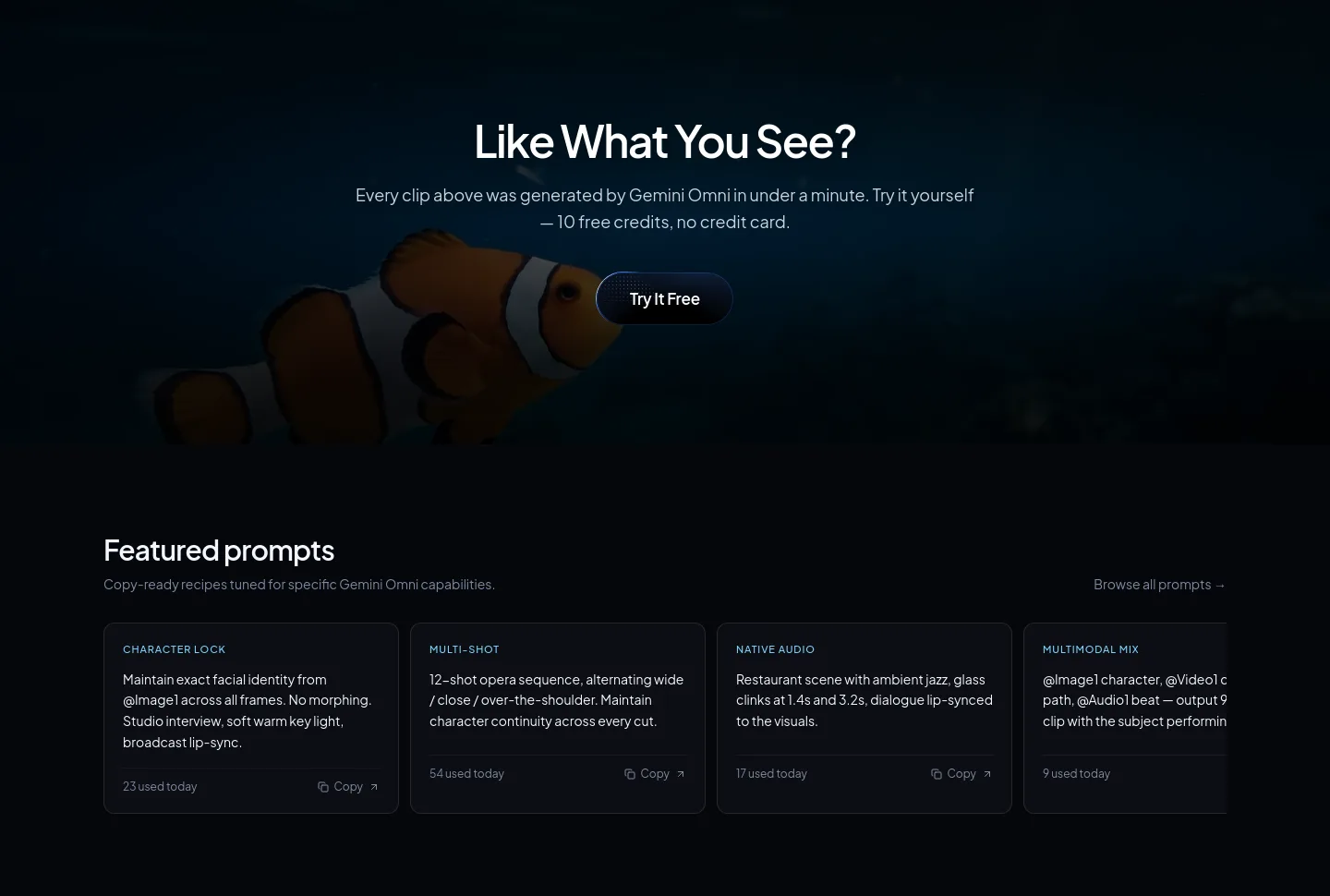Screen dimensions: 1330x896
Task: Click the 23 used today counter
Action: (160, 786)
